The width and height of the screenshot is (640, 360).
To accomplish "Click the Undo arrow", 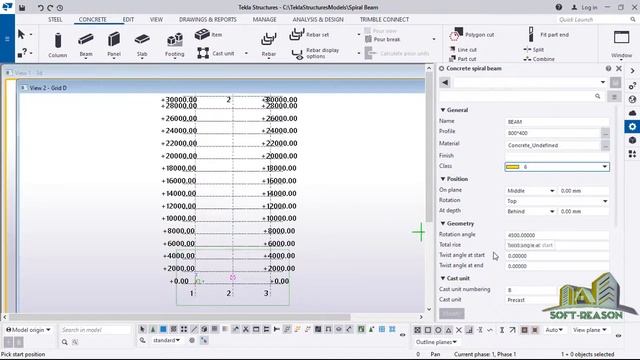I will click(x=40, y=8).
